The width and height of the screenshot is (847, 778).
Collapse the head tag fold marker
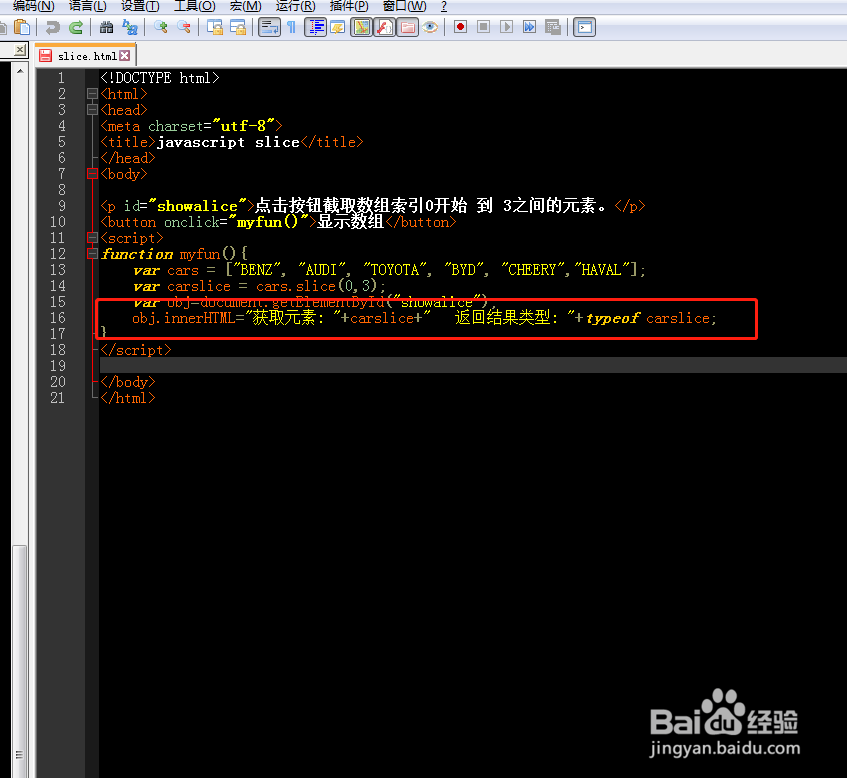point(92,110)
